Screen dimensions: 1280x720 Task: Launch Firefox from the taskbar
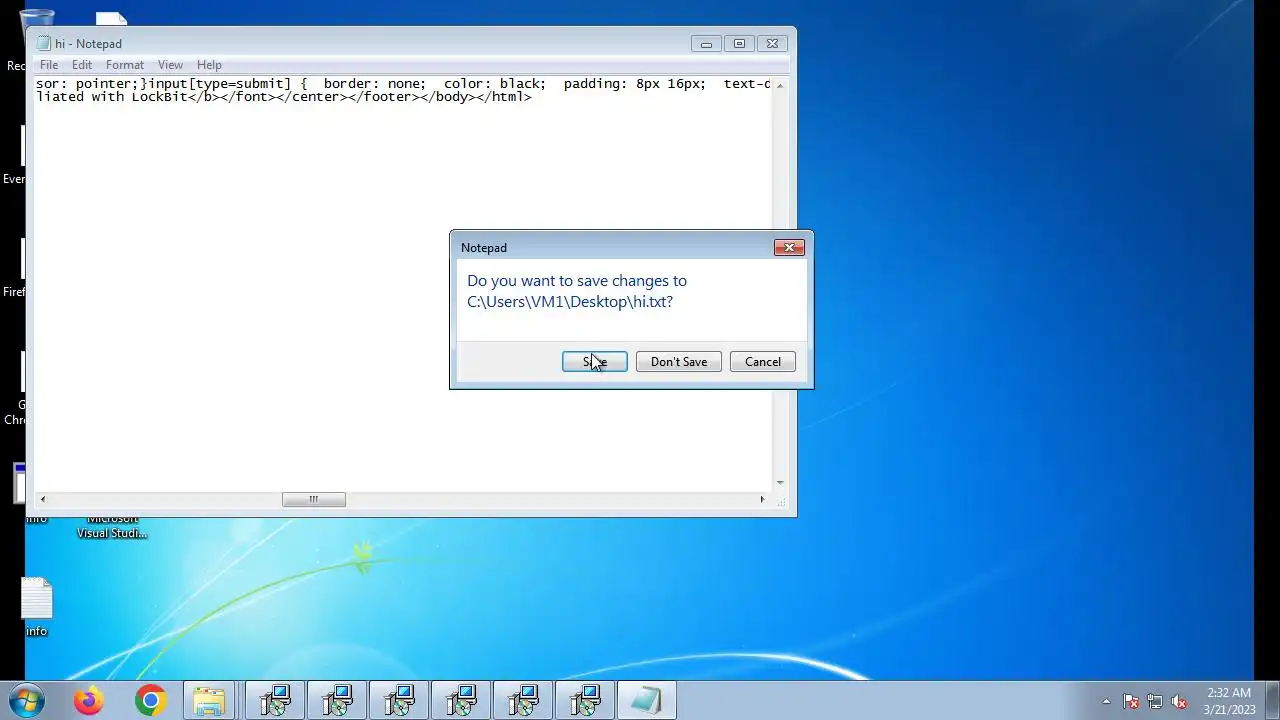88,701
